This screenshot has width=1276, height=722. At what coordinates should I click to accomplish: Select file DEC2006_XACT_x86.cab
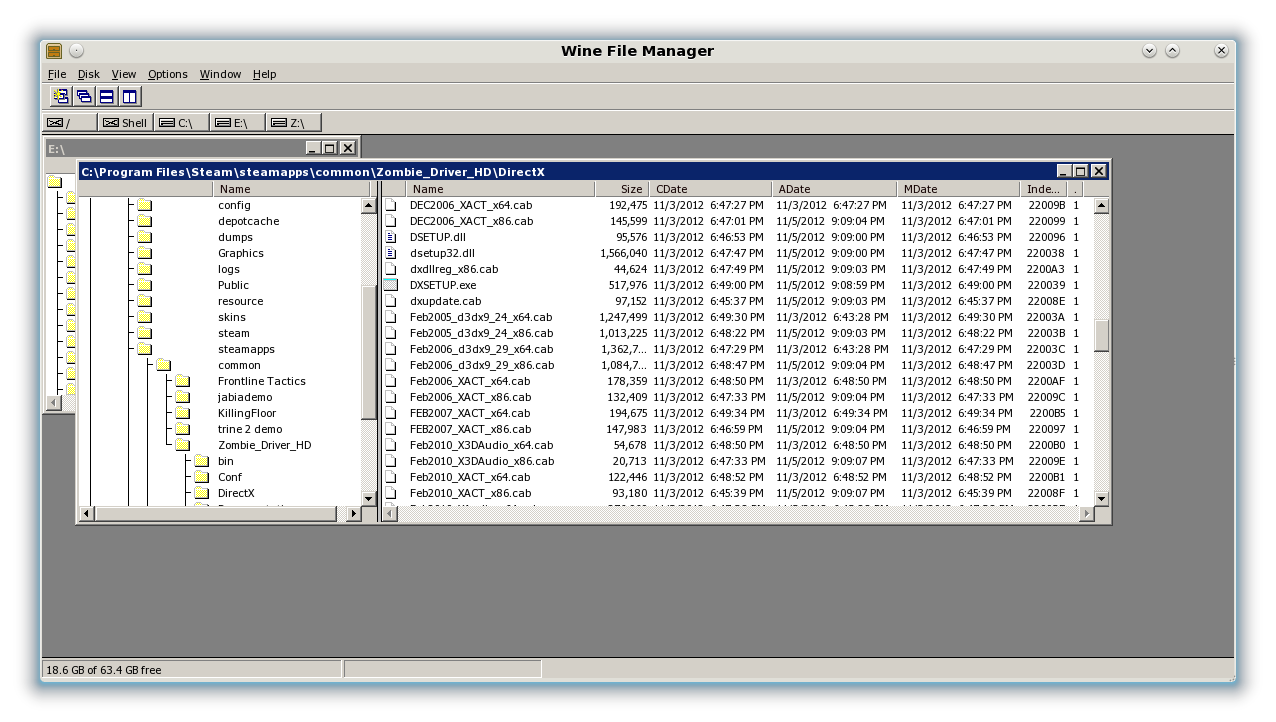coord(471,221)
